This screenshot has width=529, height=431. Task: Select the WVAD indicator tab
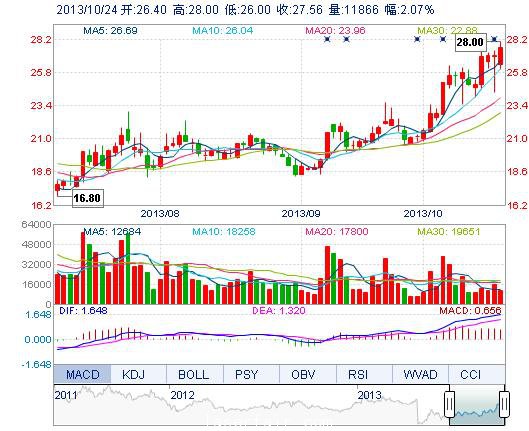(420, 374)
